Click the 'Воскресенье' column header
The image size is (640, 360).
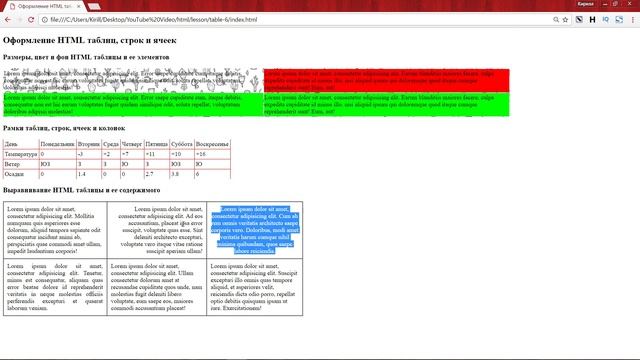pos(212,144)
